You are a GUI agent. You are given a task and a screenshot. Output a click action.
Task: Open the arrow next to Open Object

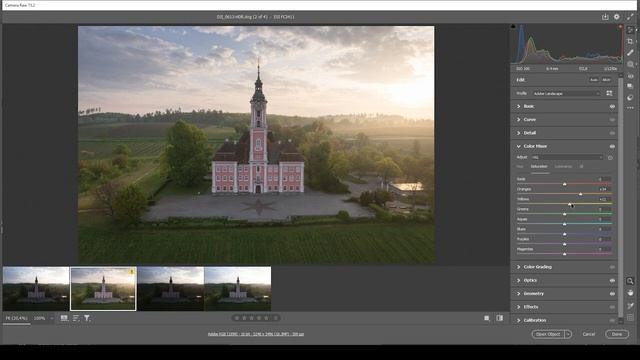[x=568, y=334]
